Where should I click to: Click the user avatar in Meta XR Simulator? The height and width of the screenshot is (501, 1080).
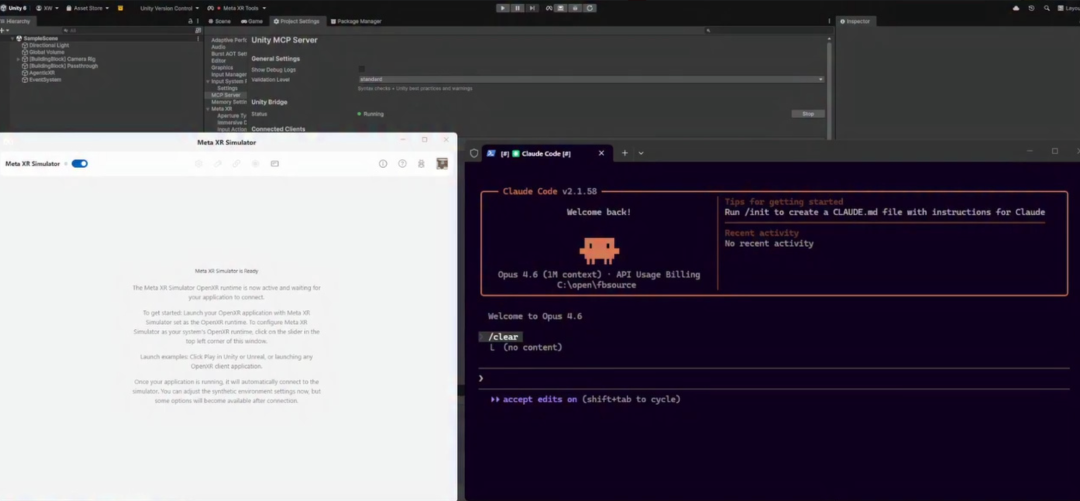pos(442,163)
